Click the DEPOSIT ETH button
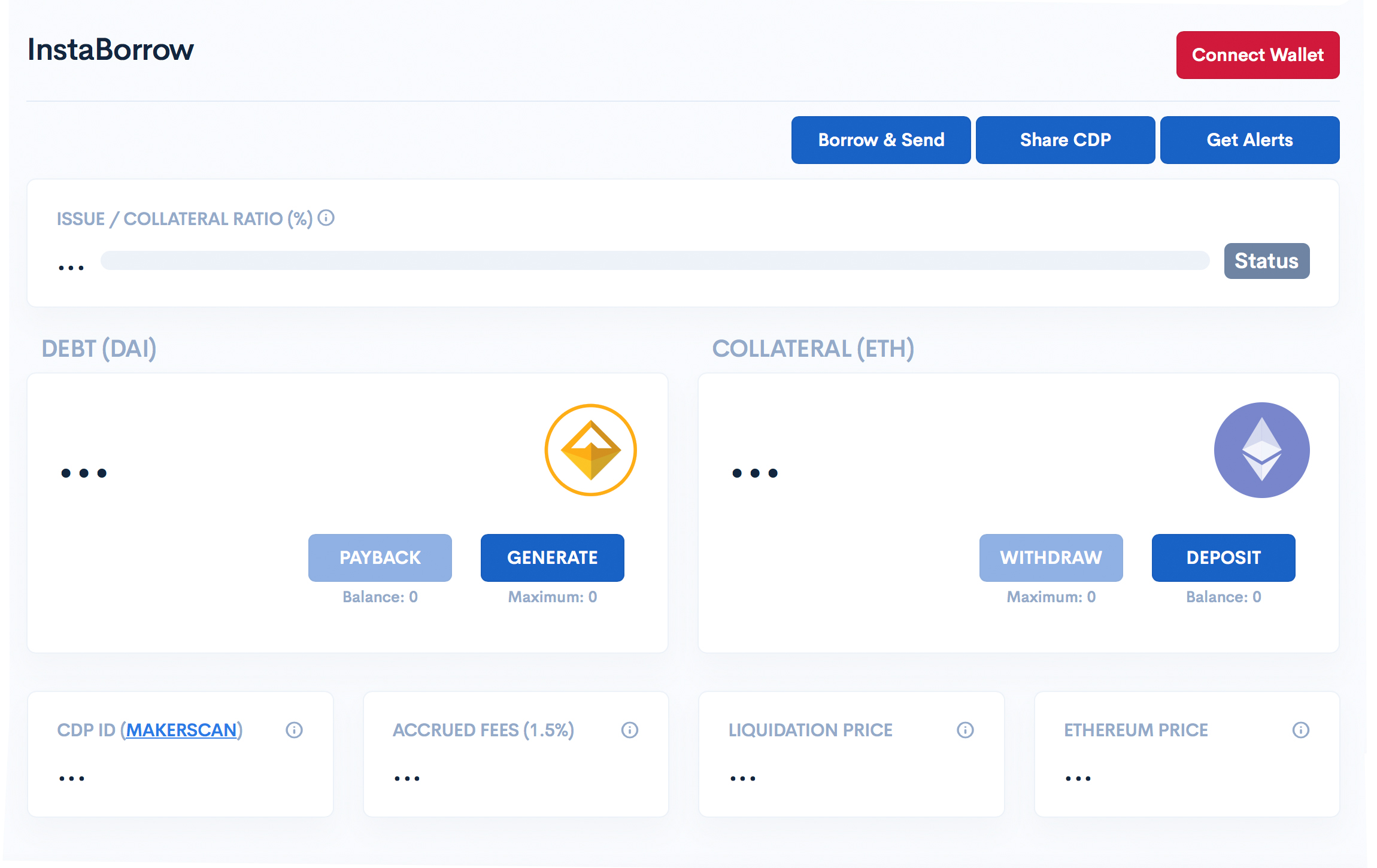The width and height of the screenshot is (1377, 868). [1223, 558]
